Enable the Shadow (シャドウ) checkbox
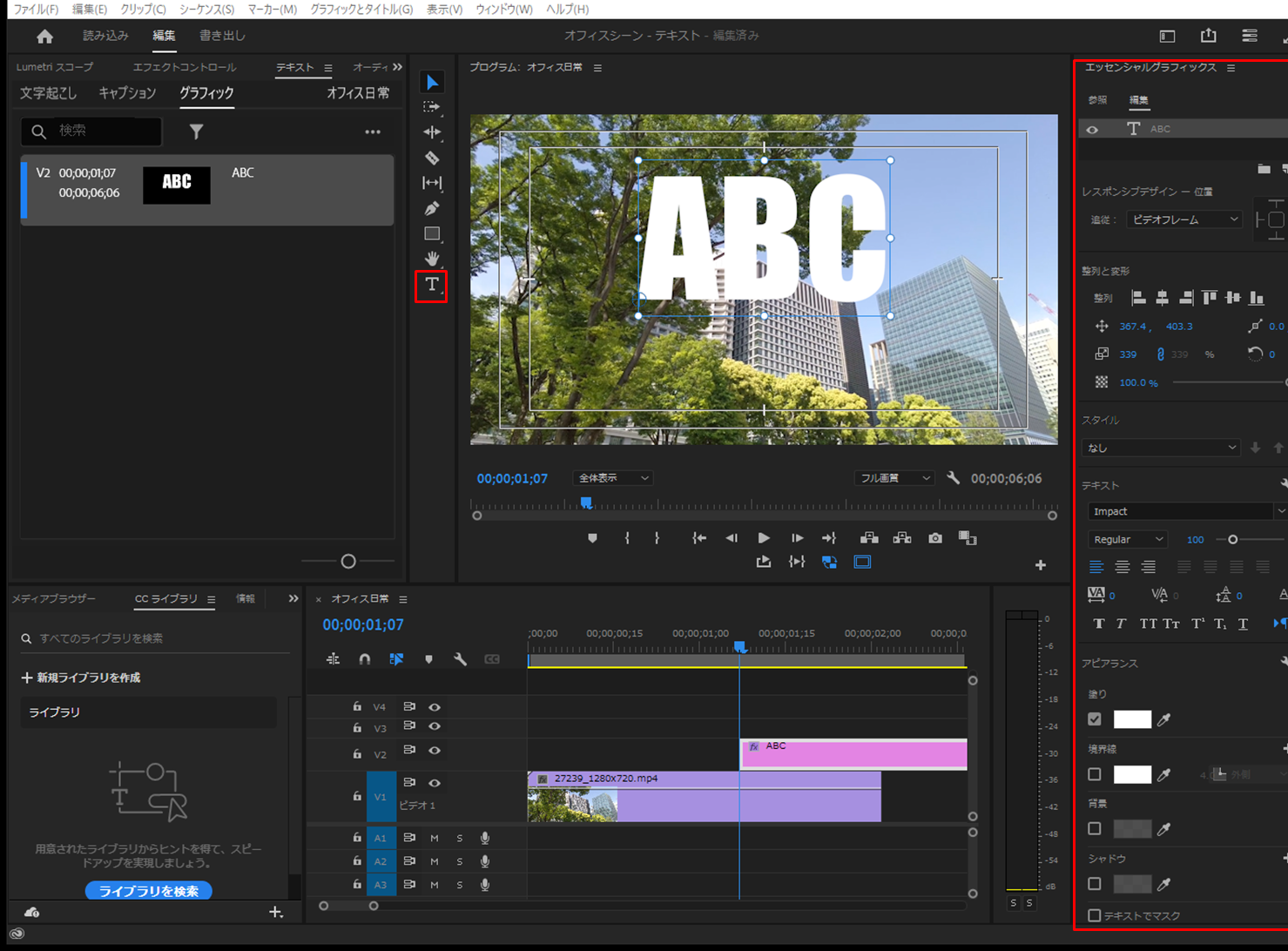This screenshot has height=951, width=1288. pos(1095,884)
